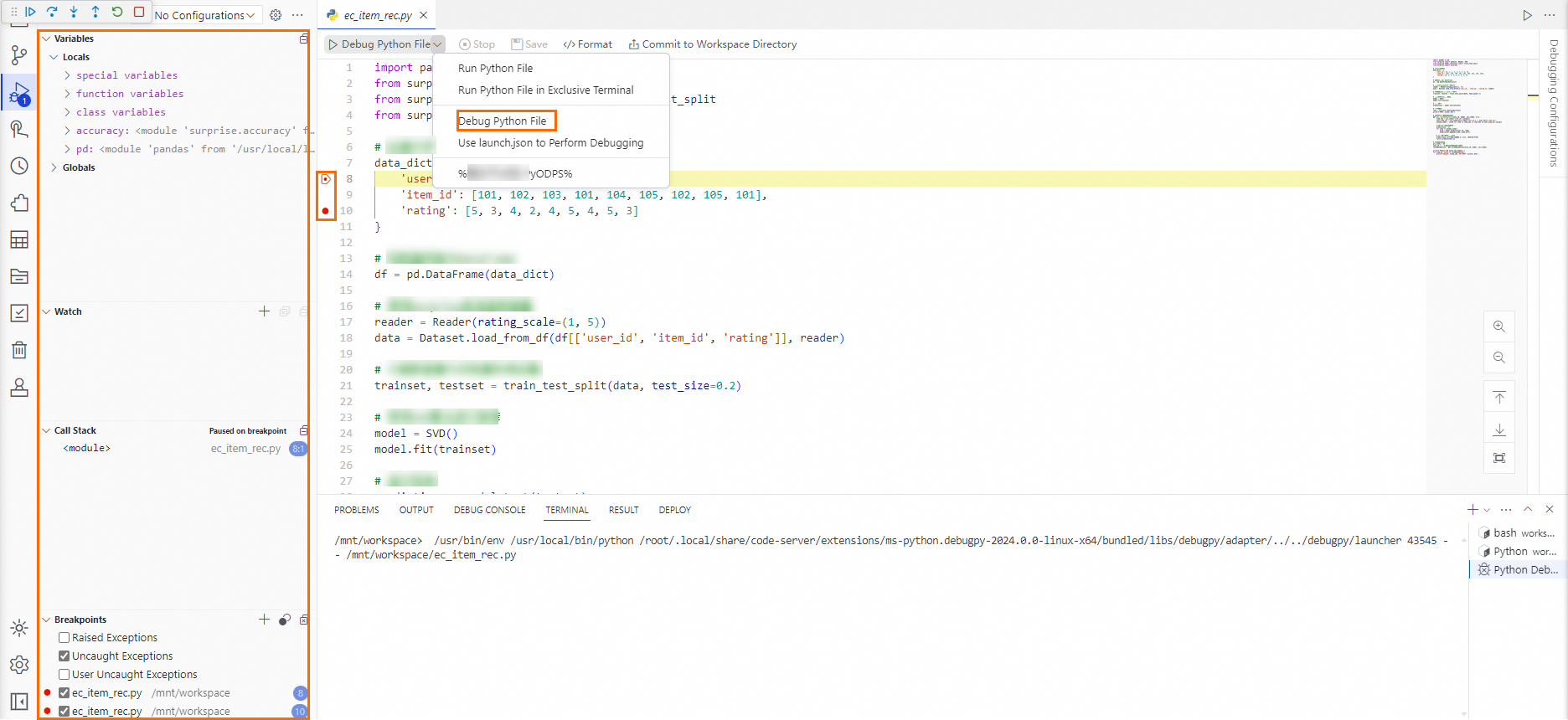
Task: Select Debug Python File menu entry
Action: click(x=502, y=121)
